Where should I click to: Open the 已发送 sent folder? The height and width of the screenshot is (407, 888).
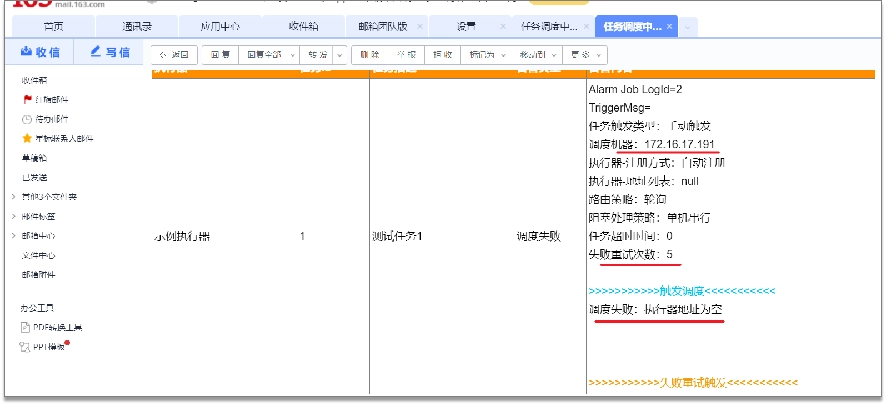[x=34, y=178]
